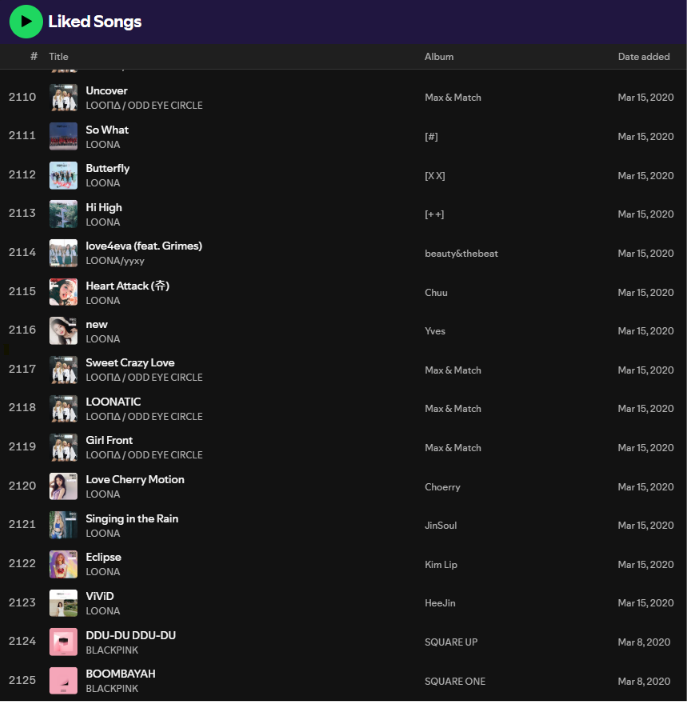
Task: Open the album link Yves
Action: pos(435,331)
